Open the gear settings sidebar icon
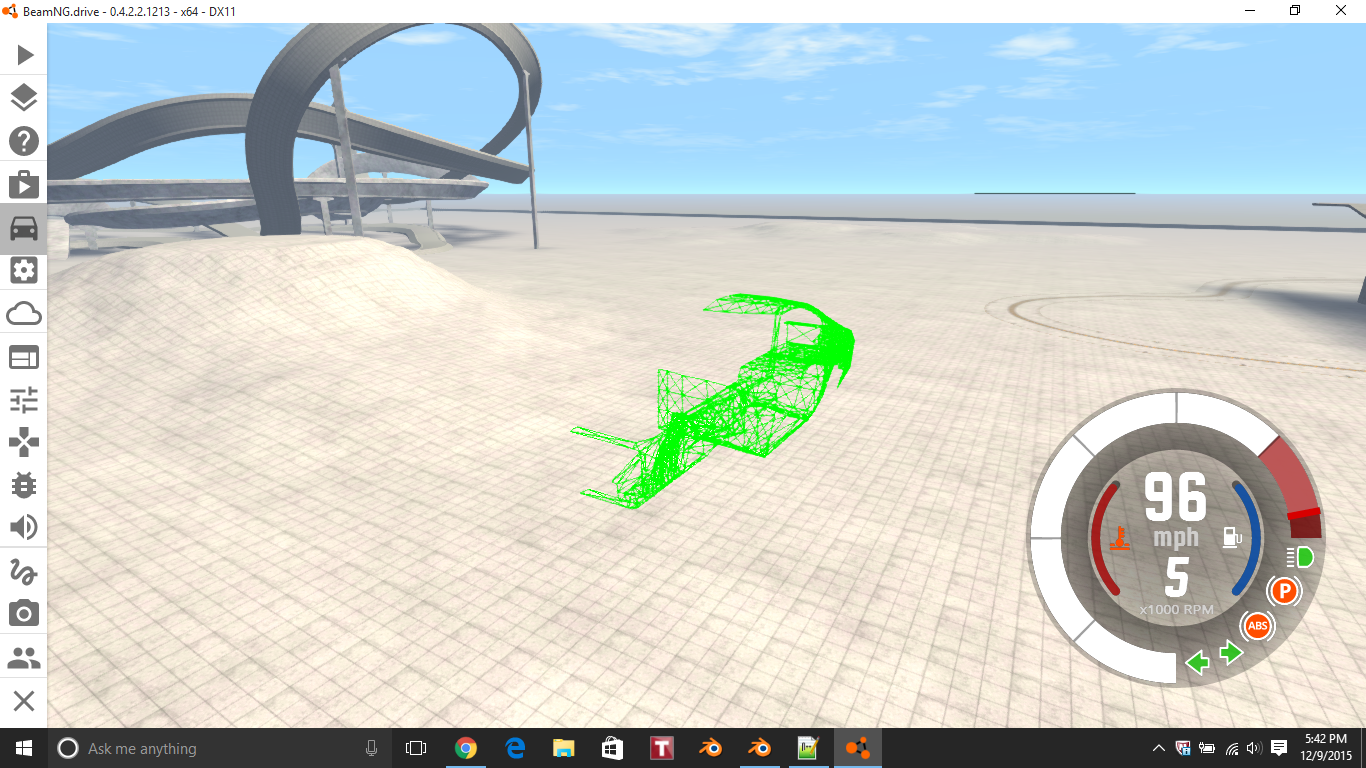This screenshot has height=768, width=1366. point(24,270)
